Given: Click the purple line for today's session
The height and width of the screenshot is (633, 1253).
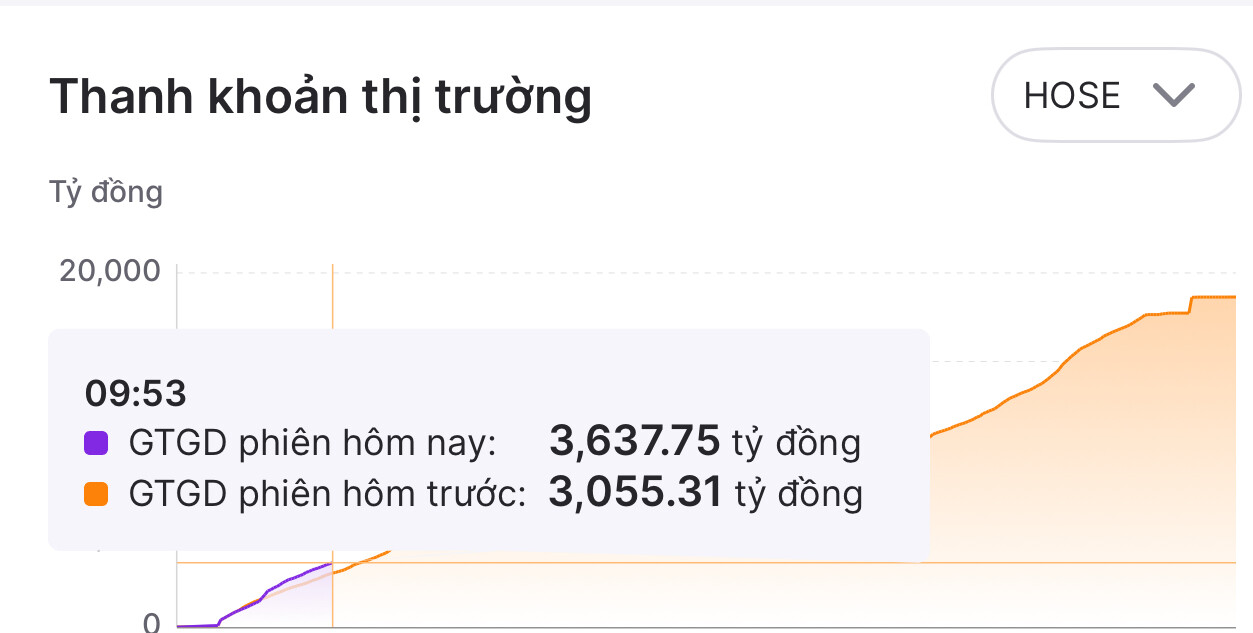Looking at the screenshot, I should pos(290,580).
